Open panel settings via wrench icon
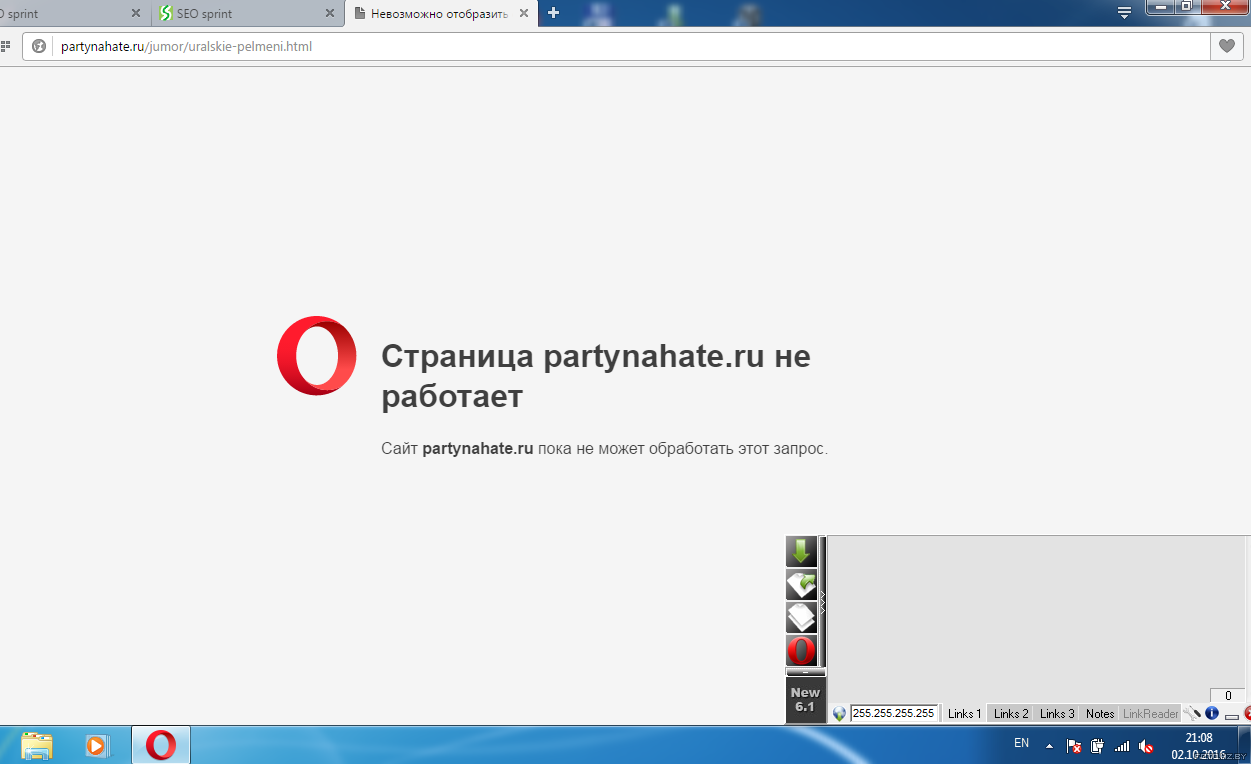Image resolution: width=1251 pixels, height=764 pixels. click(1192, 713)
